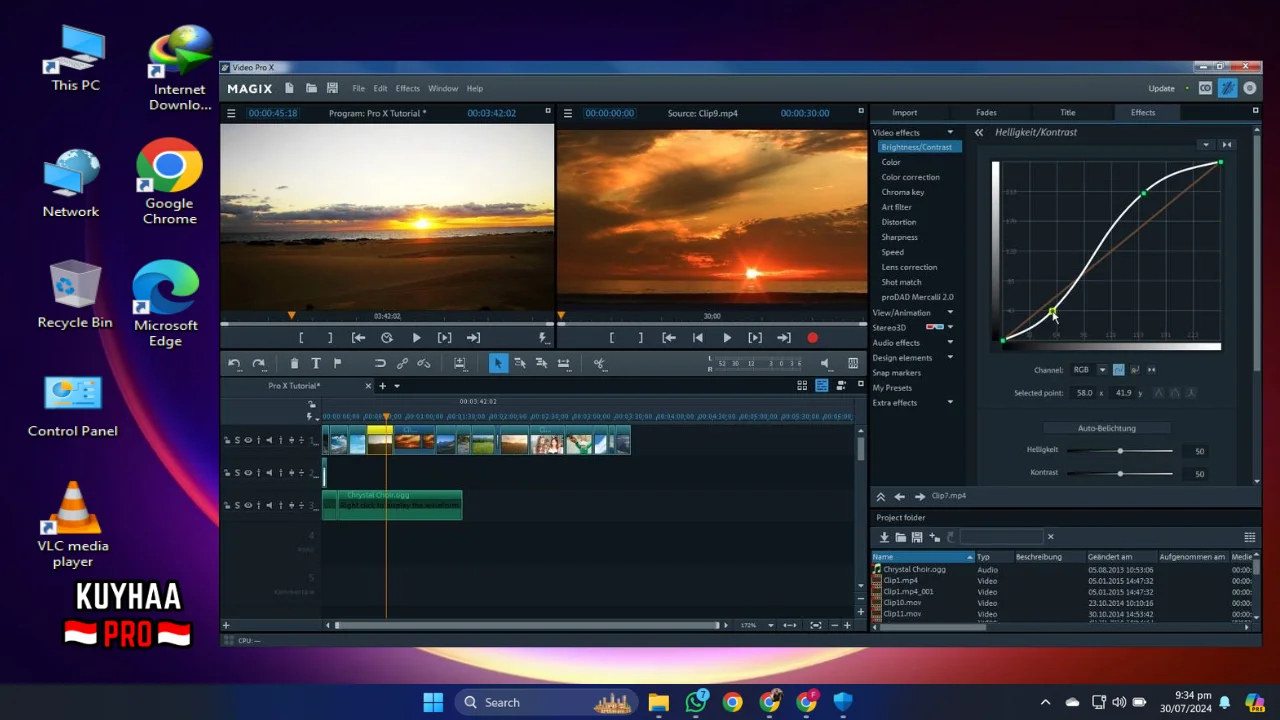Click the import icon in Project folder
The height and width of the screenshot is (720, 1280).
pos(884,537)
